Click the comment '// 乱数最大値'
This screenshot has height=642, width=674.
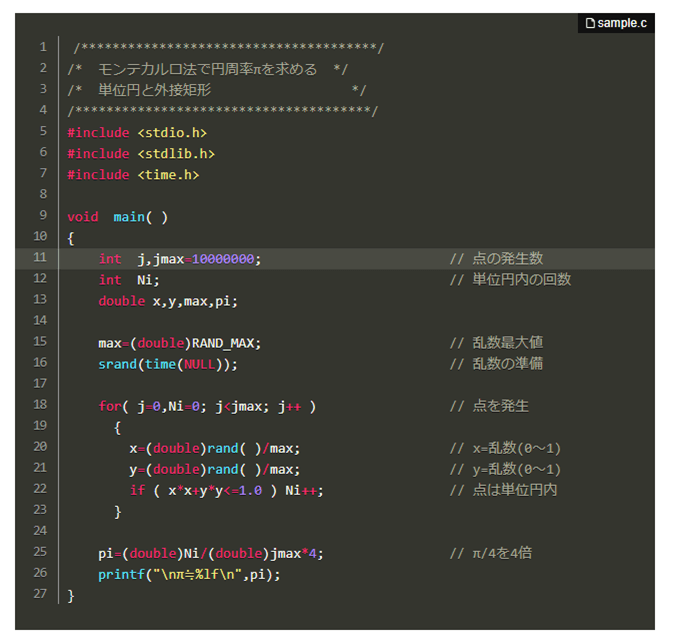pyautogui.click(x=496, y=342)
